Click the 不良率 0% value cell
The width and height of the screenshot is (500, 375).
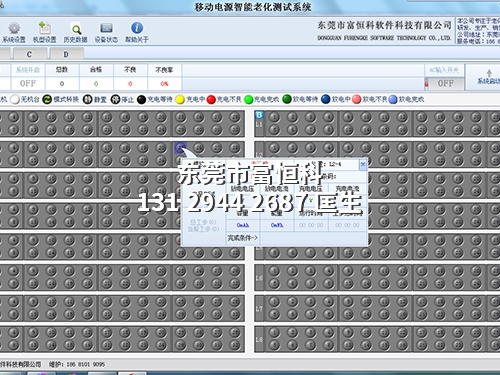tap(164, 84)
